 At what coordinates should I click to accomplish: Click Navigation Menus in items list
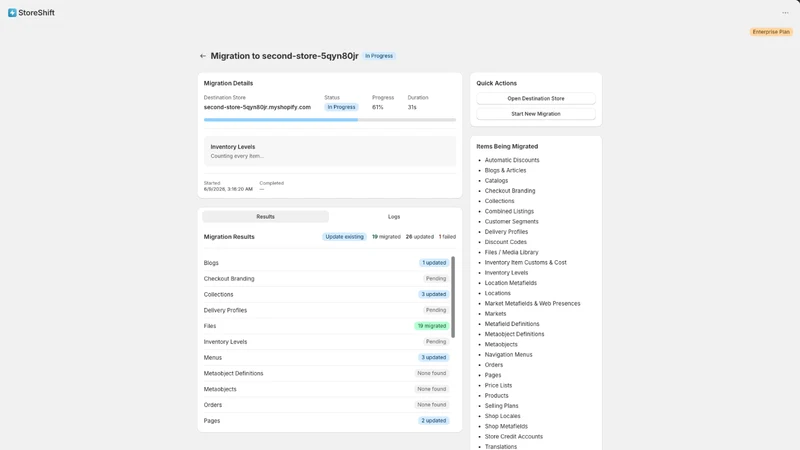[x=508, y=355]
